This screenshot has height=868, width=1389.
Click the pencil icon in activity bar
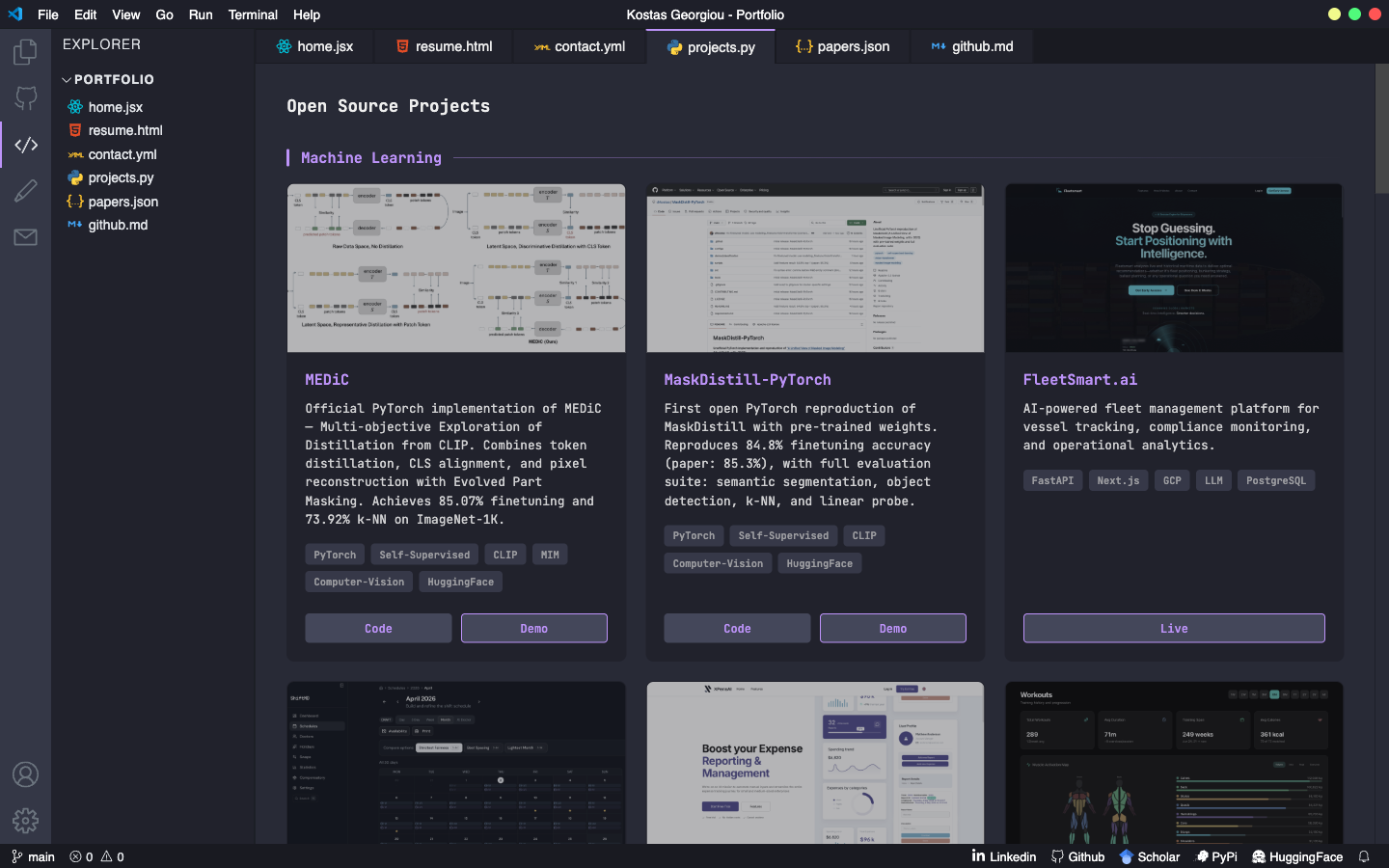click(25, 190)
